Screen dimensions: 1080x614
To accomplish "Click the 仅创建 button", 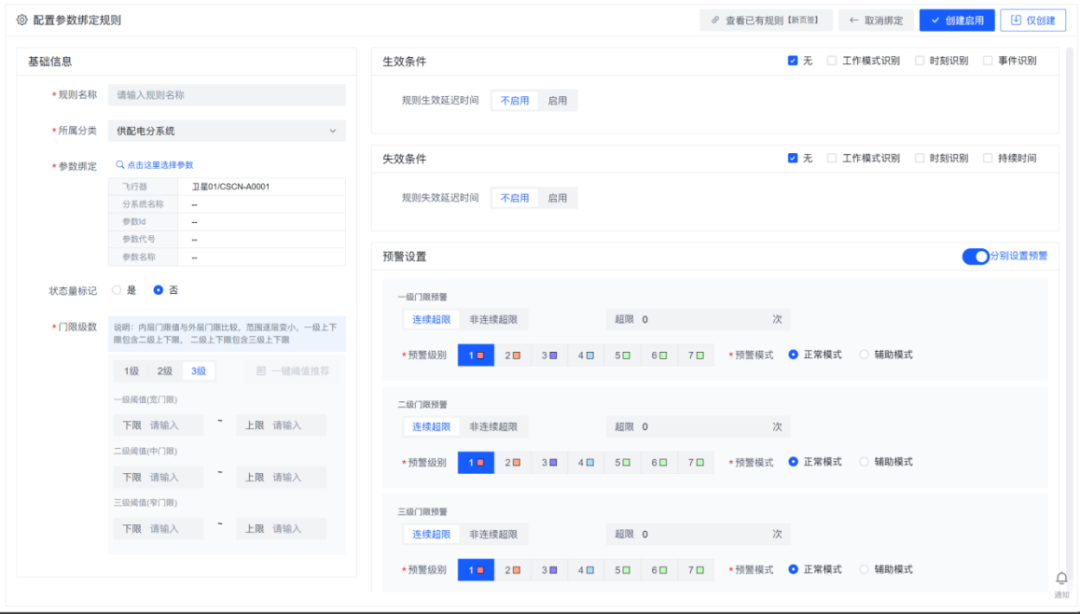I will point(1032,20).
